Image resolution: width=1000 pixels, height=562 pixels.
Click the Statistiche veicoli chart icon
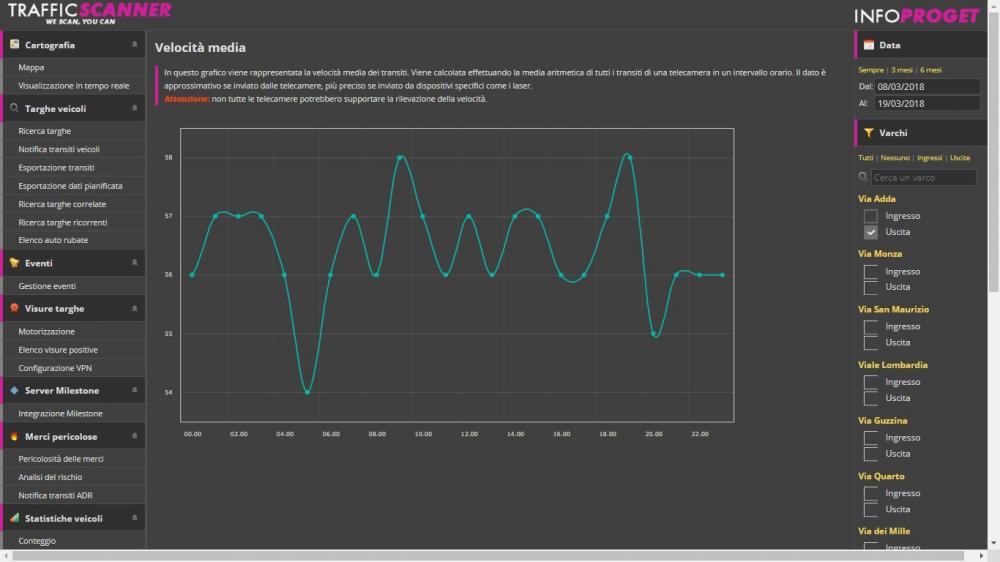(15, 519)
